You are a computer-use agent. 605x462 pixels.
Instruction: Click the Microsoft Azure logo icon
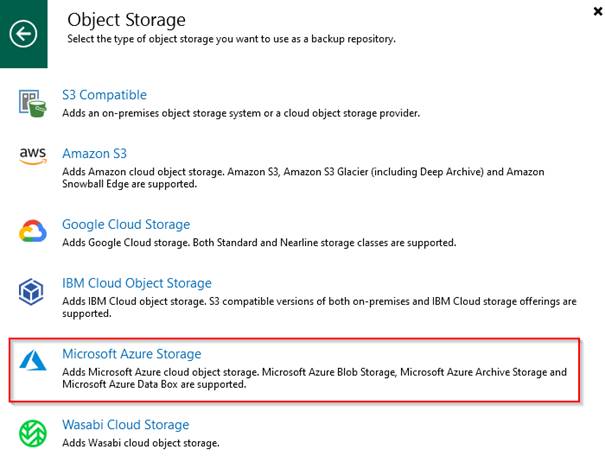click(x=33, y=360)
